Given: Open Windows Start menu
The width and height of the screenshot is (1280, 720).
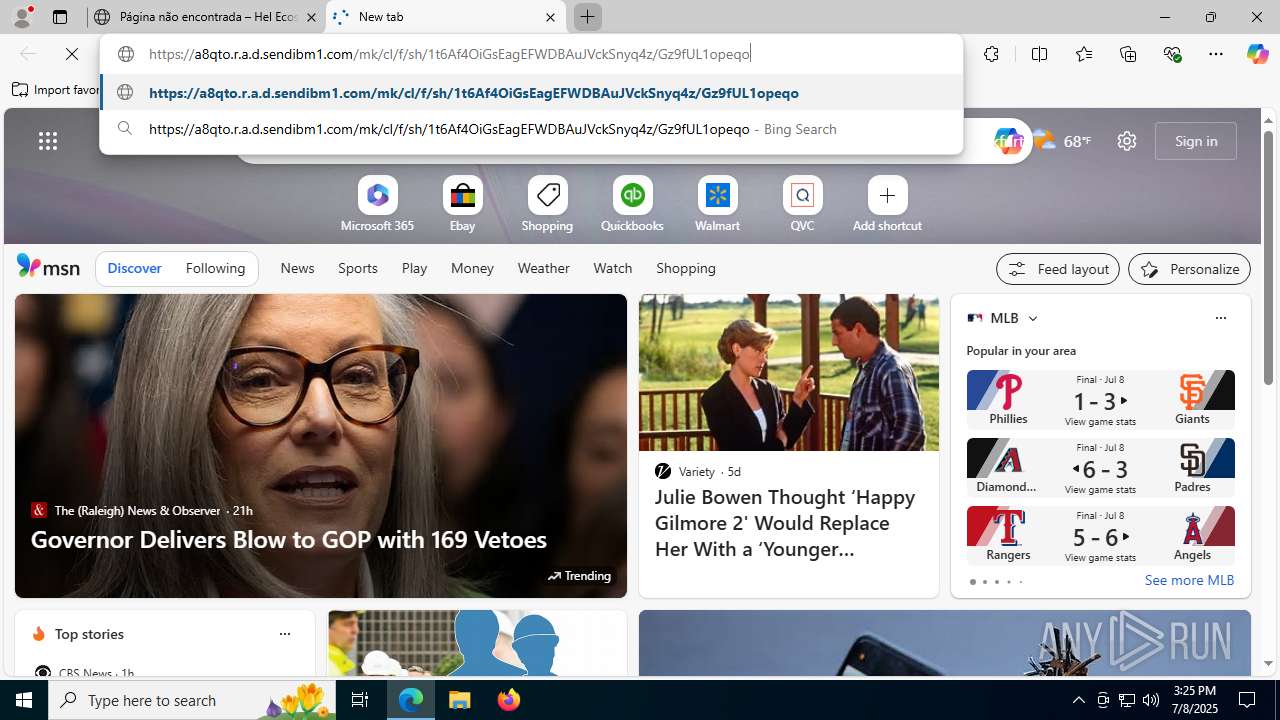Looking at the screenshot, I should point(24,700).
